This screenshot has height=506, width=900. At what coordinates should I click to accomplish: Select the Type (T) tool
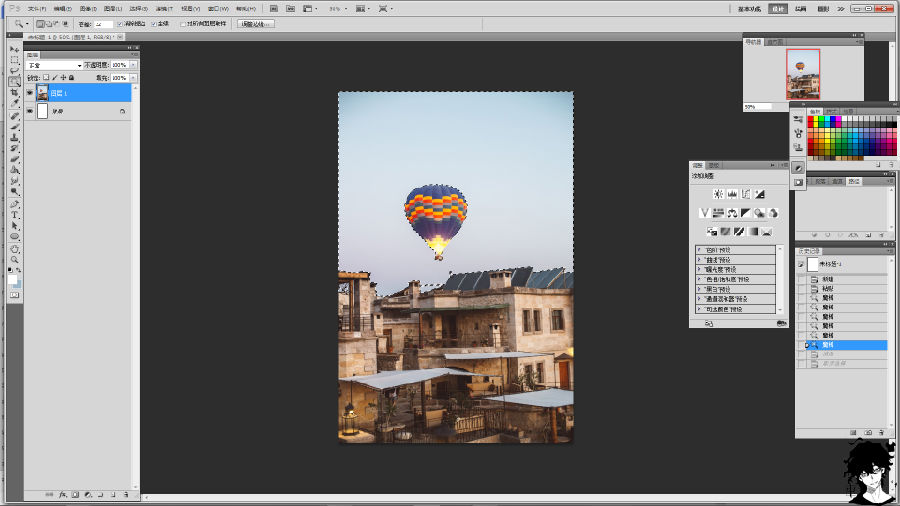pyautogui.click(x=15, y=215)
